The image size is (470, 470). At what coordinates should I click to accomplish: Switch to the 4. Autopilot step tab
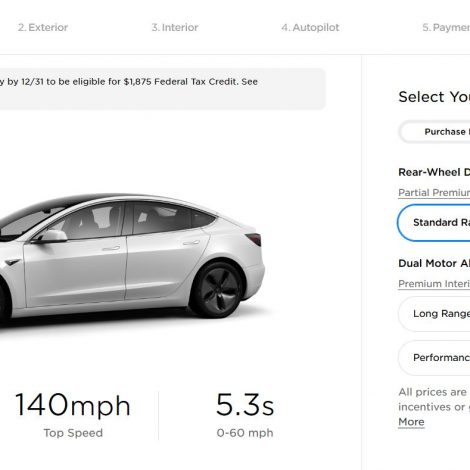310,27
